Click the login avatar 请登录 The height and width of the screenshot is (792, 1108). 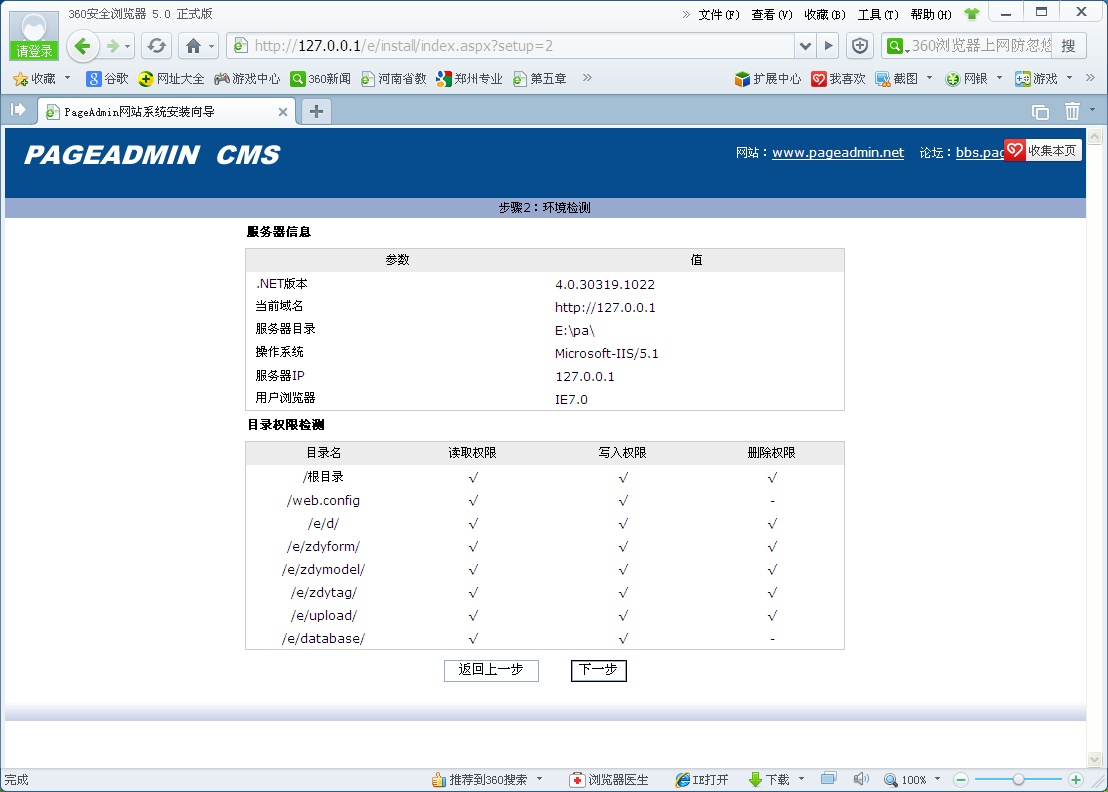pos(34,35)
